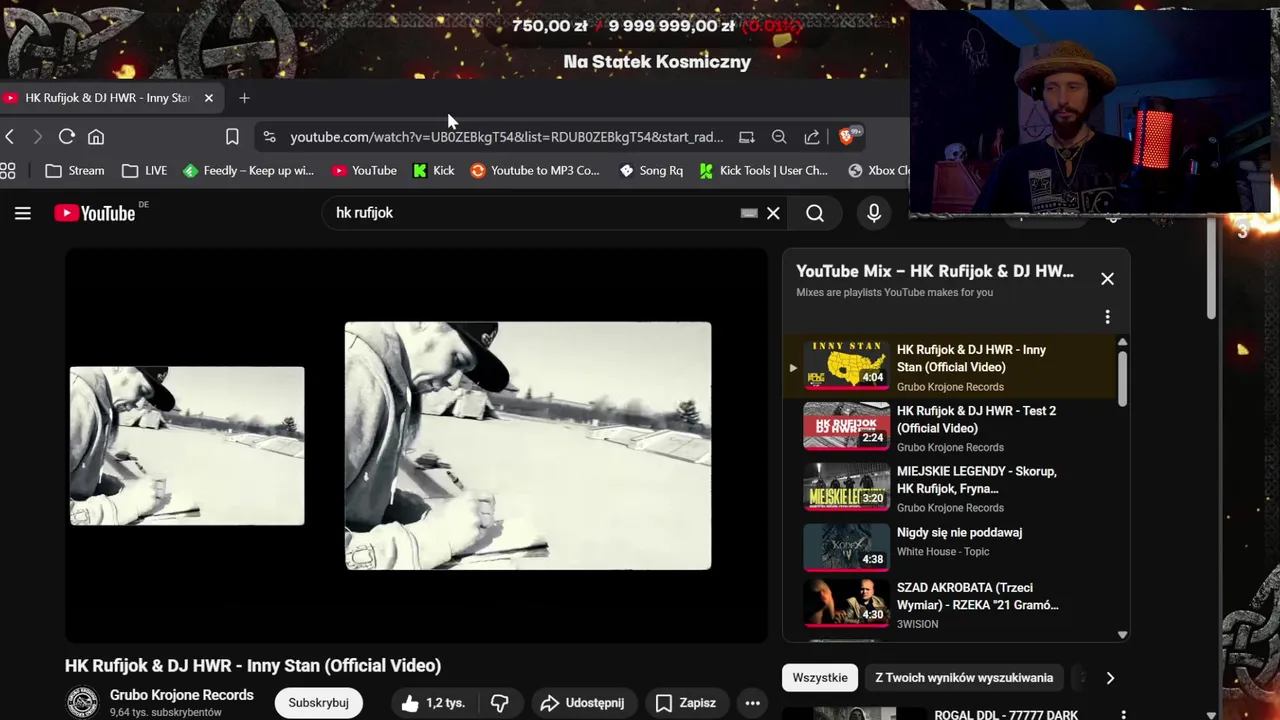The height and width of the screenshot is (720, 1280).
Task: Open on-screen keyboard icon in search box
Action: 749,213
